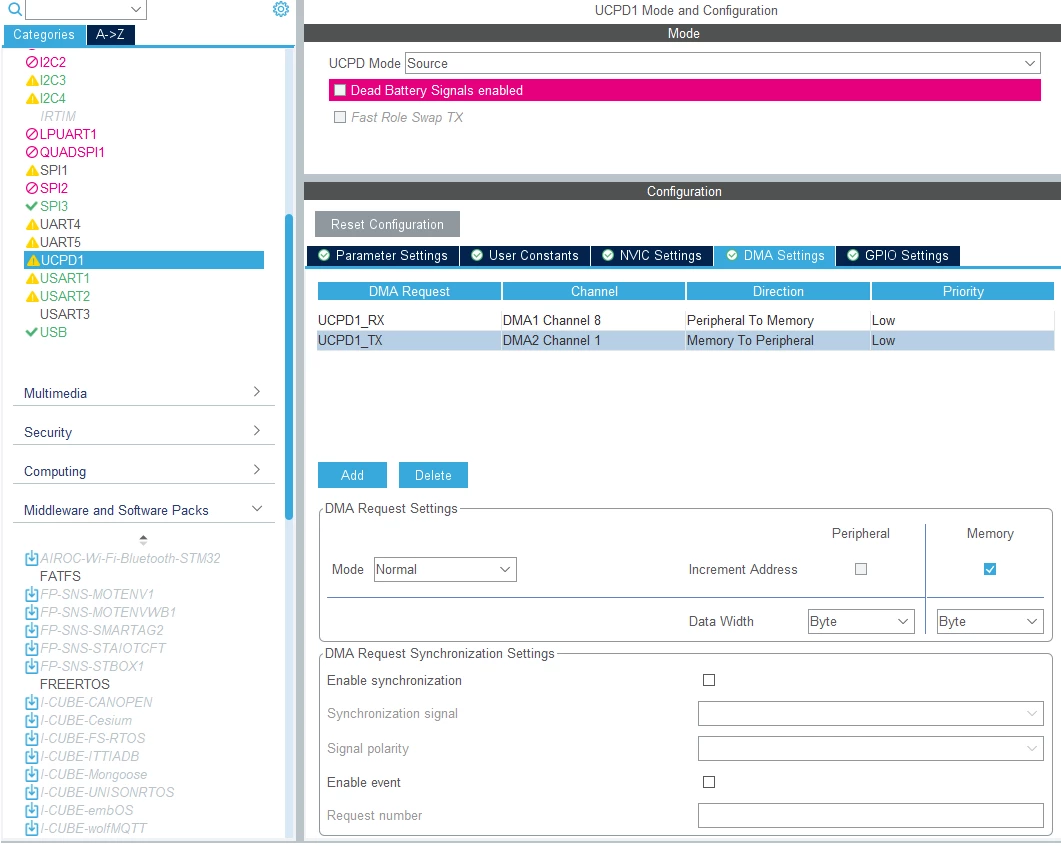The image size is (1061, 846).
Task: Click the warning icon beside I2C4
Action: point(32,99)
